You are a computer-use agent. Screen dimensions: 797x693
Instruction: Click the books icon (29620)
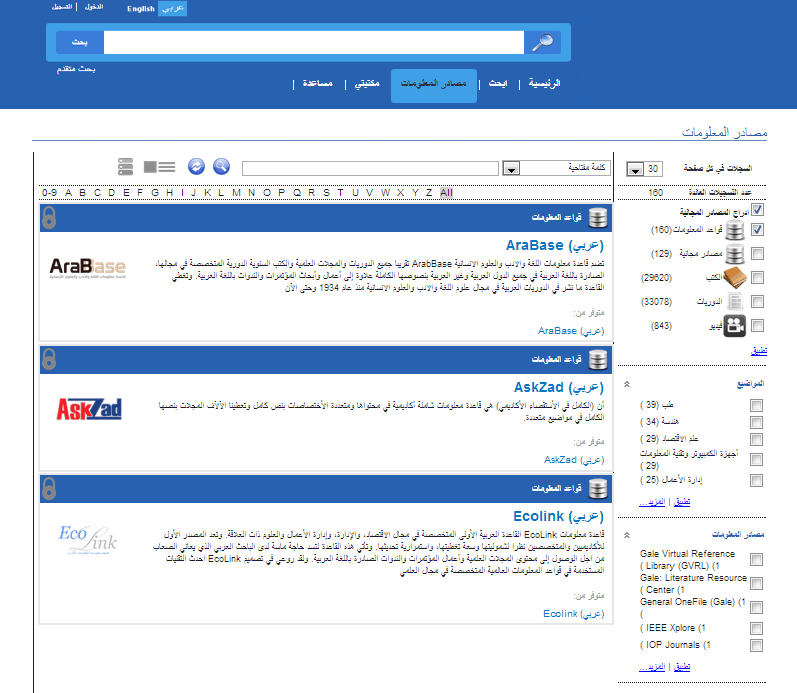pyautogui.click(x=734, y=278)
